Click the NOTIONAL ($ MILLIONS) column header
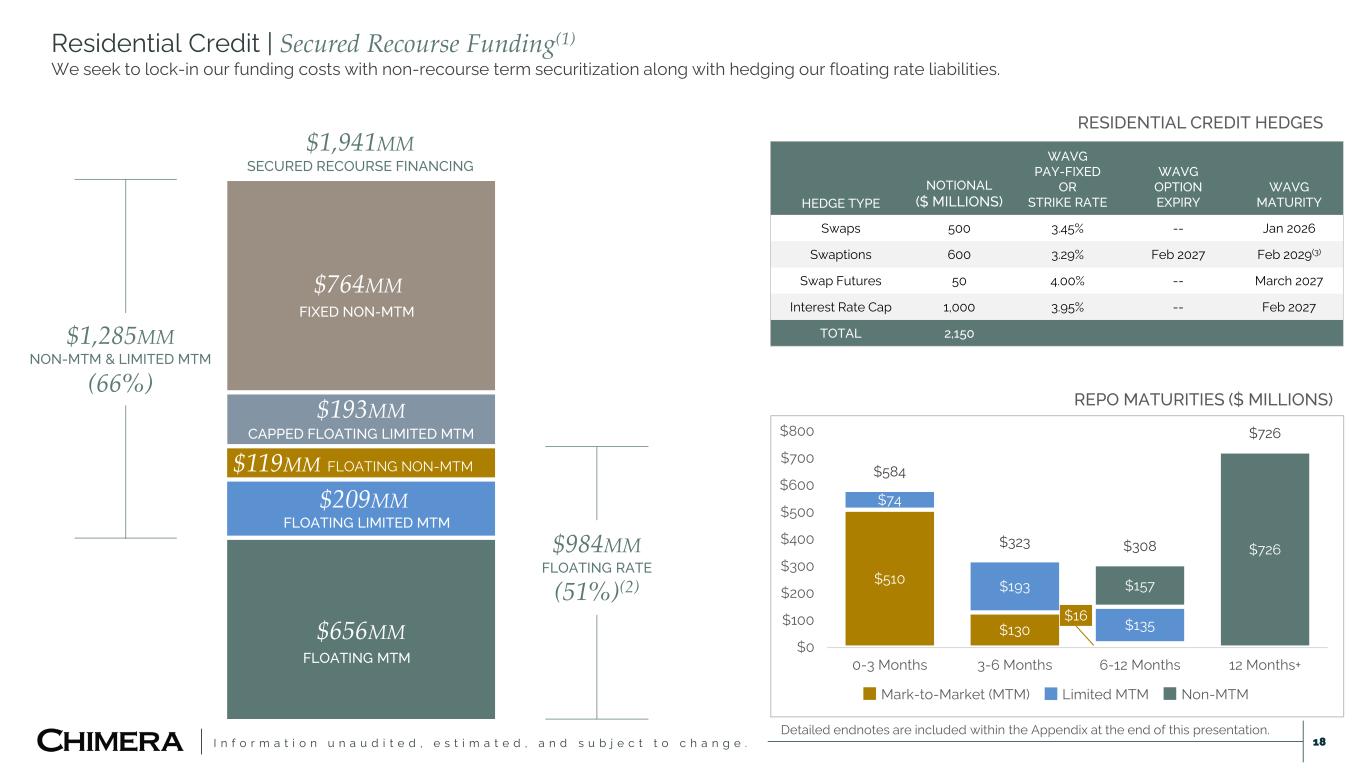The image size is (1365, 768). [x=958, y=193]
